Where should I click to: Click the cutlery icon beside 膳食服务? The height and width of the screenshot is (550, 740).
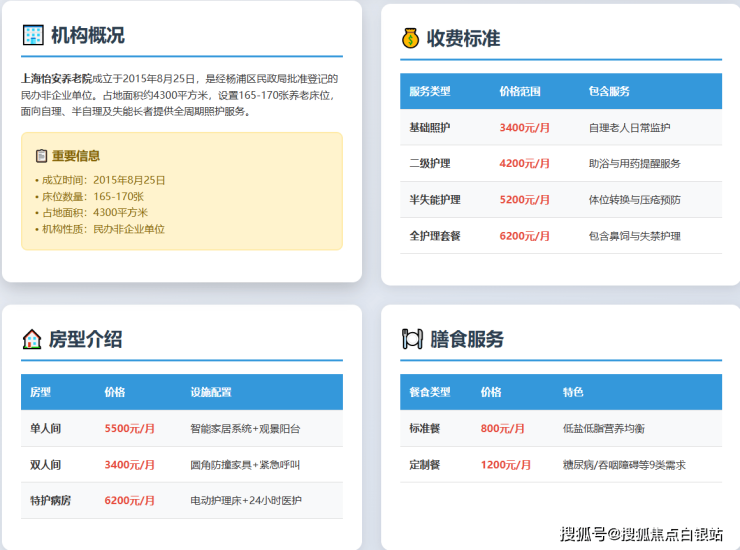[x=411, y=339]
